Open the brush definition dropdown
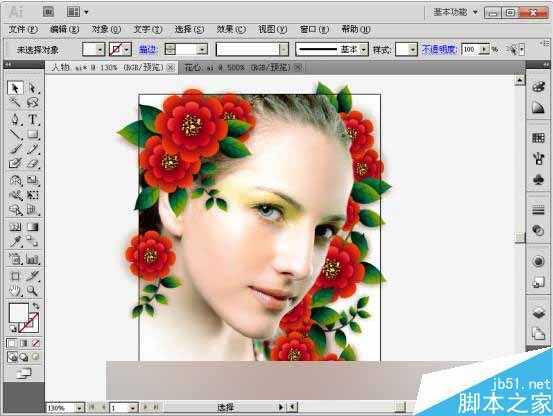The width and height of the screenshot is (553, 416). click(x=284, y=50)
